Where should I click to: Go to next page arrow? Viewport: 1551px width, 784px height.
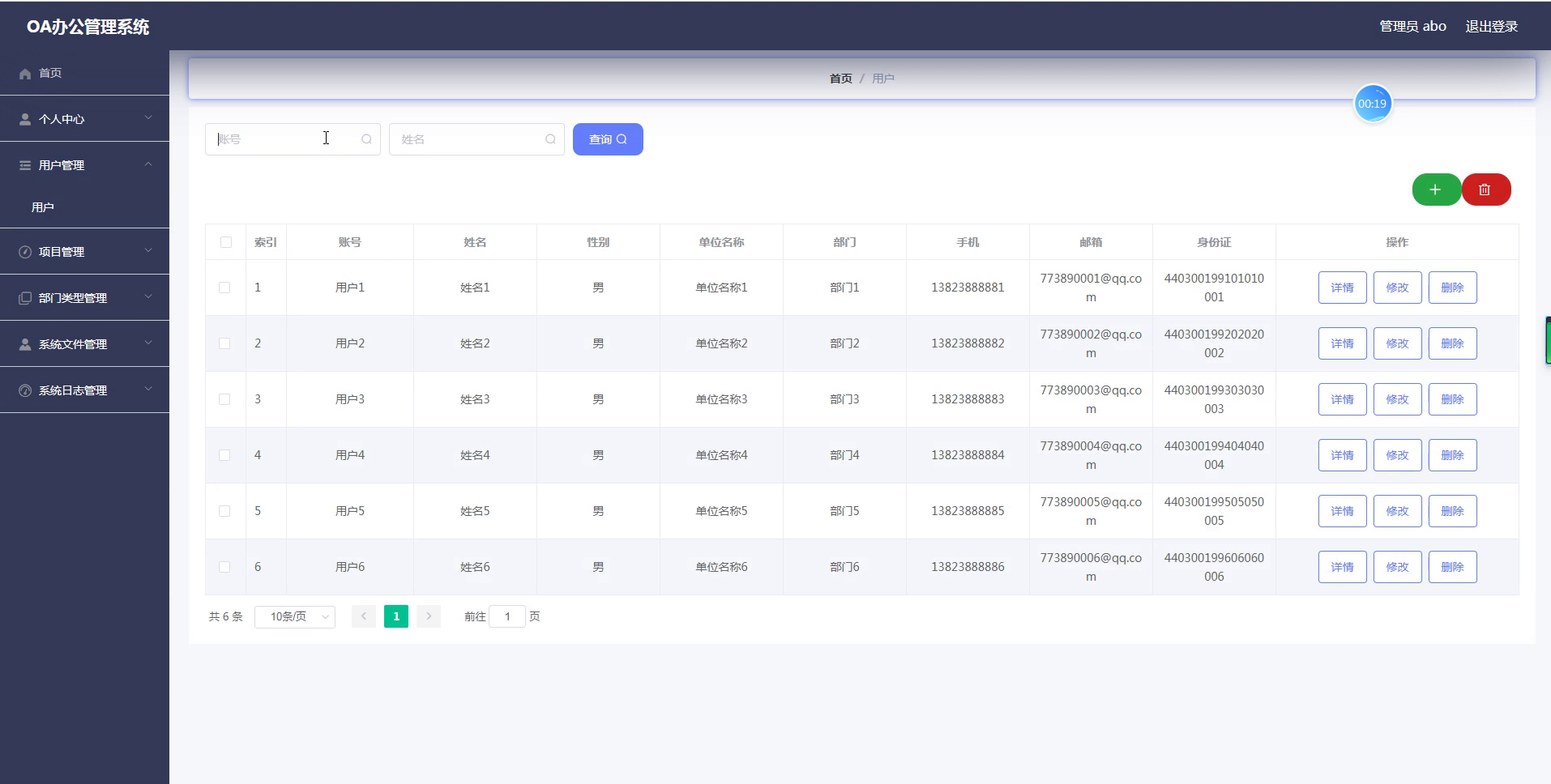coord(429,616)
